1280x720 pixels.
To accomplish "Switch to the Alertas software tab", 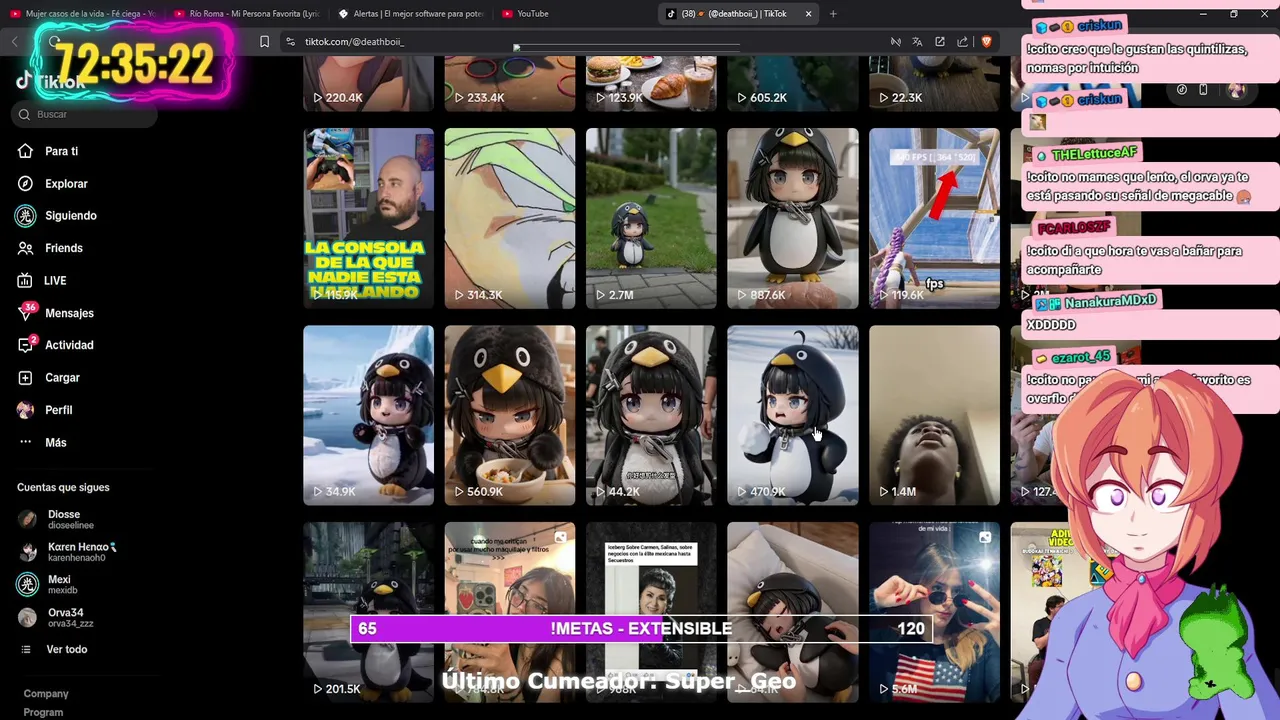I will 411,14.
